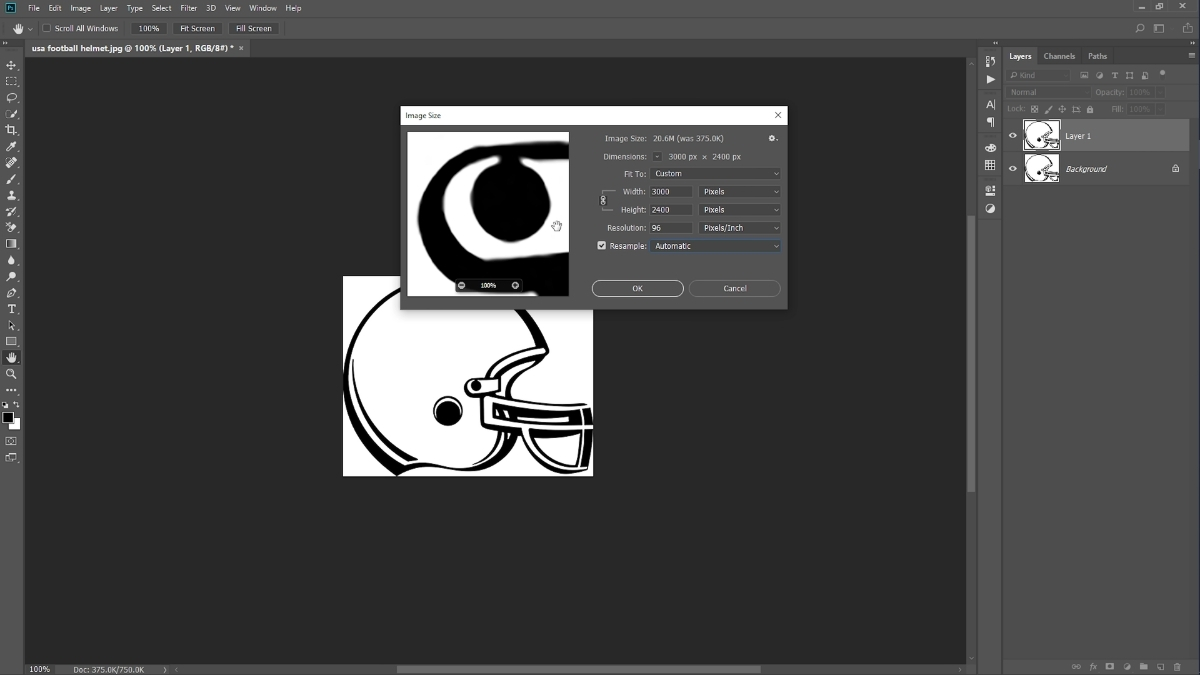
Task: Enable Scroll All Windows checkbox
Action: (x=46, y=28)
